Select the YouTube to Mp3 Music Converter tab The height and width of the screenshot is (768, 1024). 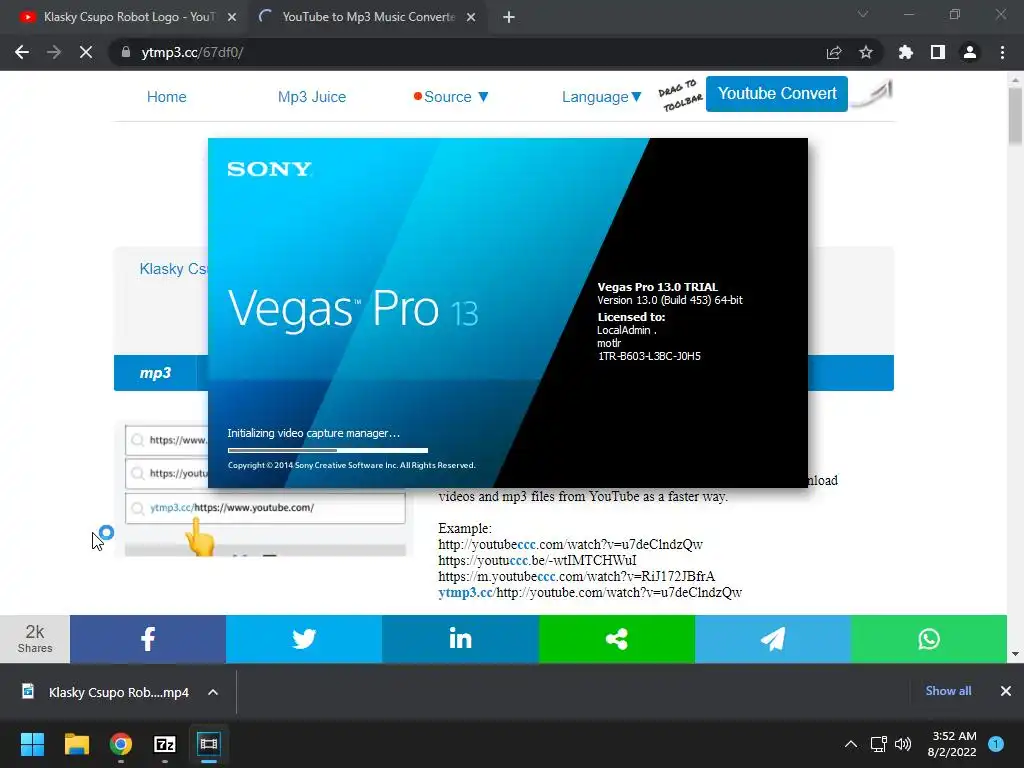coord(368,18)
